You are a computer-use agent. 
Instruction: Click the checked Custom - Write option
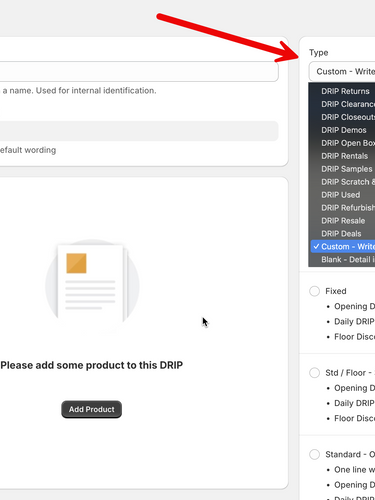(343, 247)
